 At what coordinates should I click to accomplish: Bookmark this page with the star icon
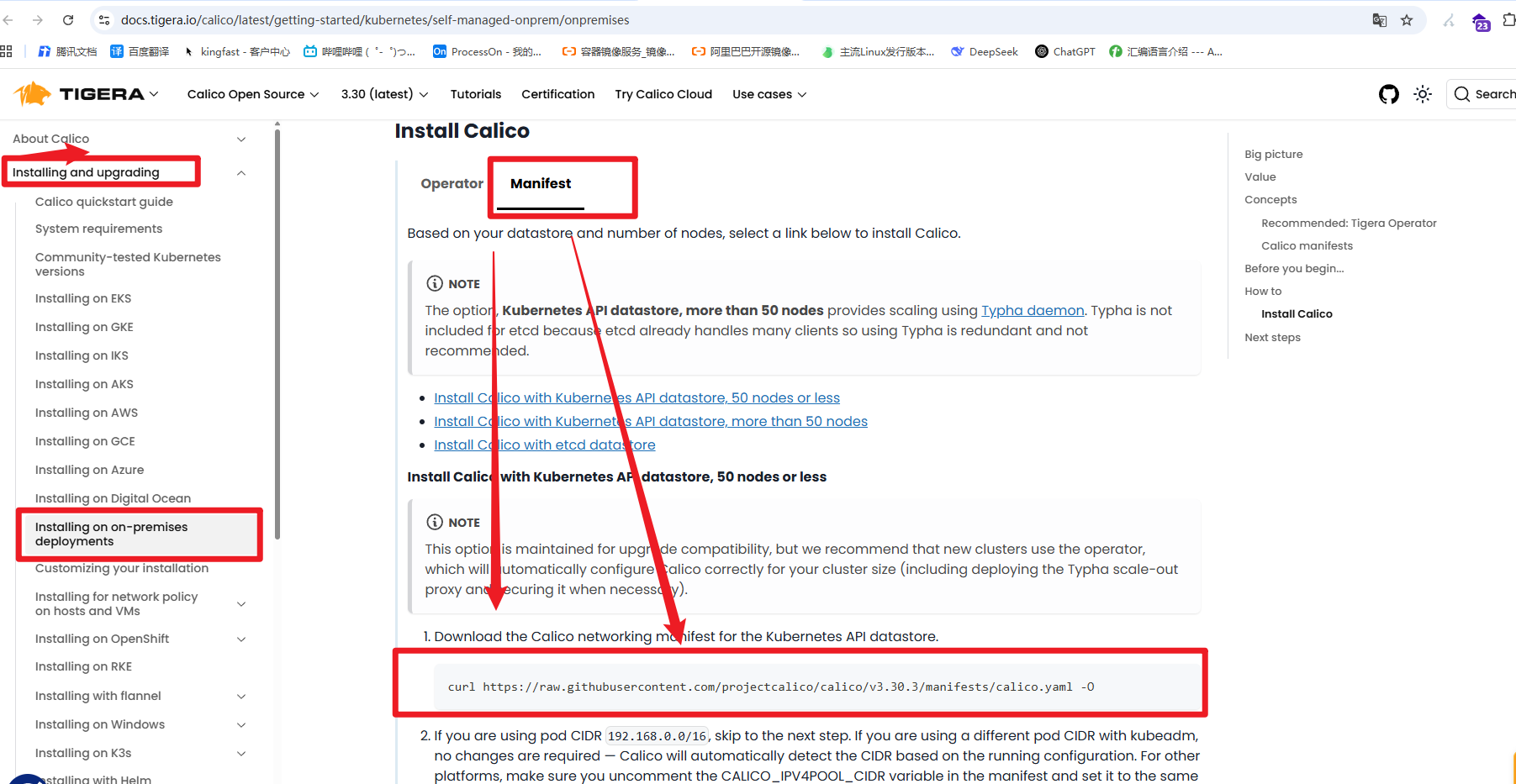[1407, 20]
